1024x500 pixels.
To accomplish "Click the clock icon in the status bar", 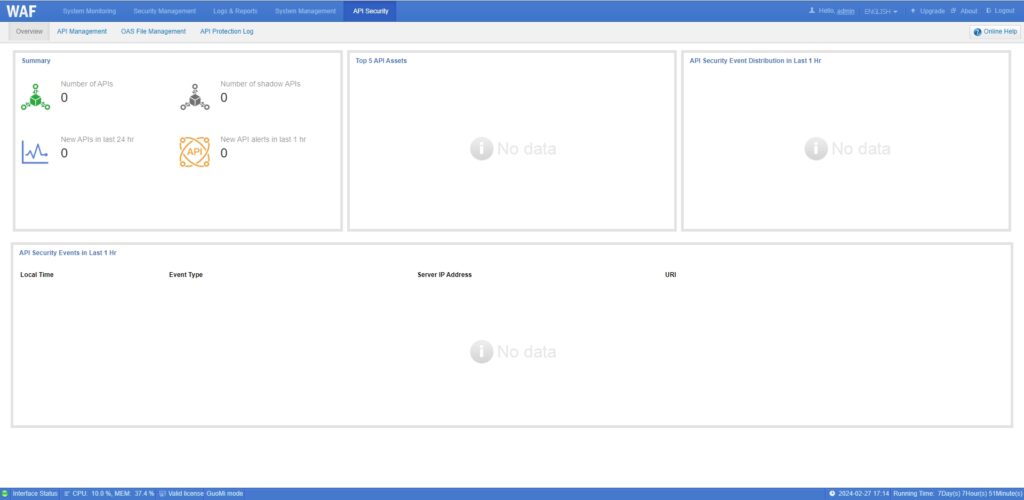I will point(833,493).
